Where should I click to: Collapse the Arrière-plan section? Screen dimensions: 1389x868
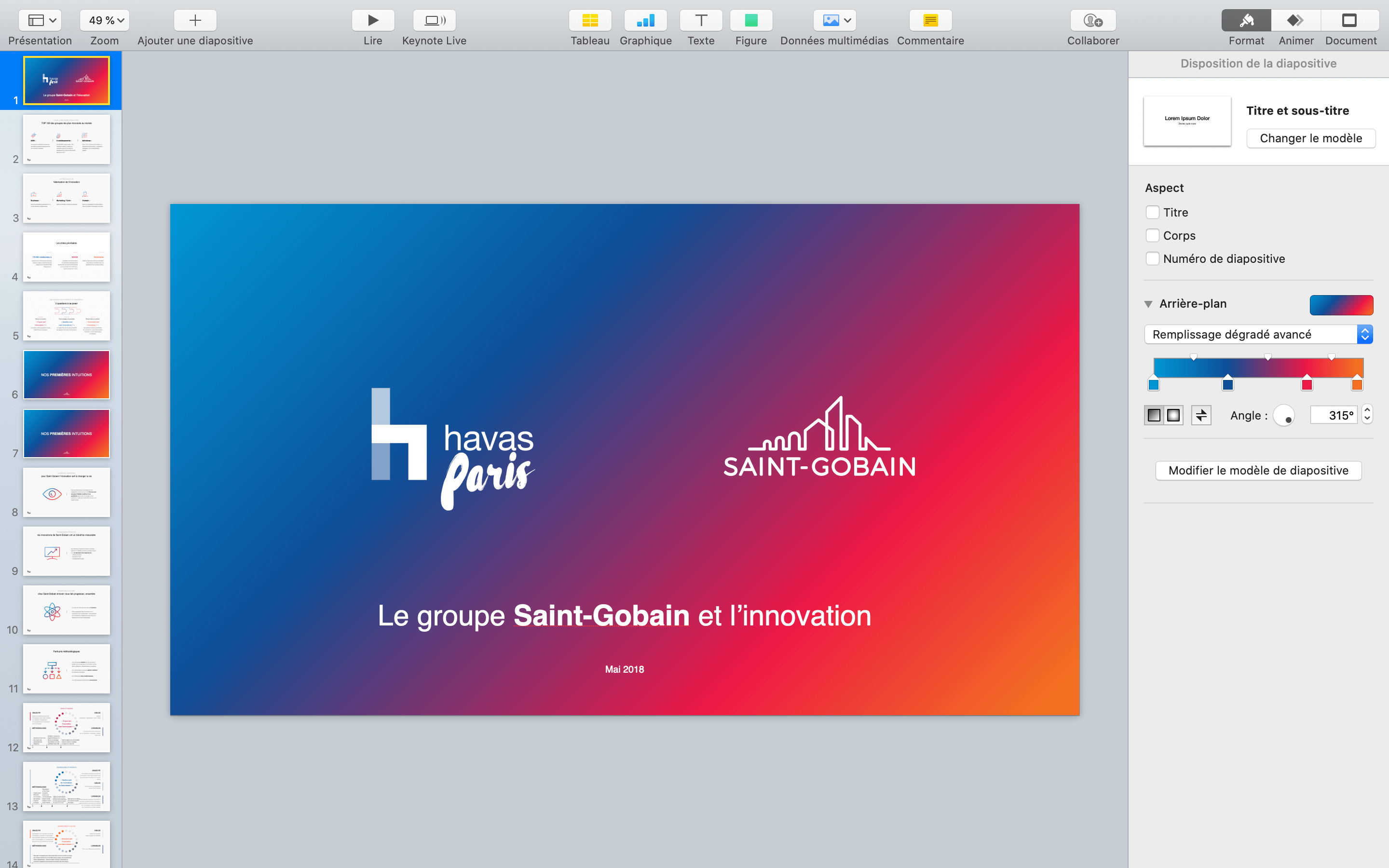[x=1148, y=304]
